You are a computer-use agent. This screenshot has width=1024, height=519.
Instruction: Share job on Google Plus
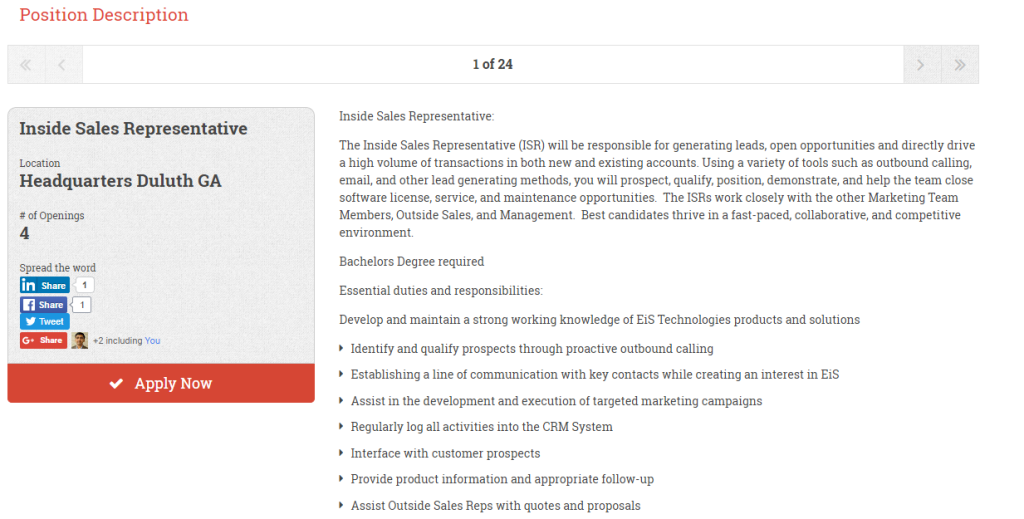43,340
